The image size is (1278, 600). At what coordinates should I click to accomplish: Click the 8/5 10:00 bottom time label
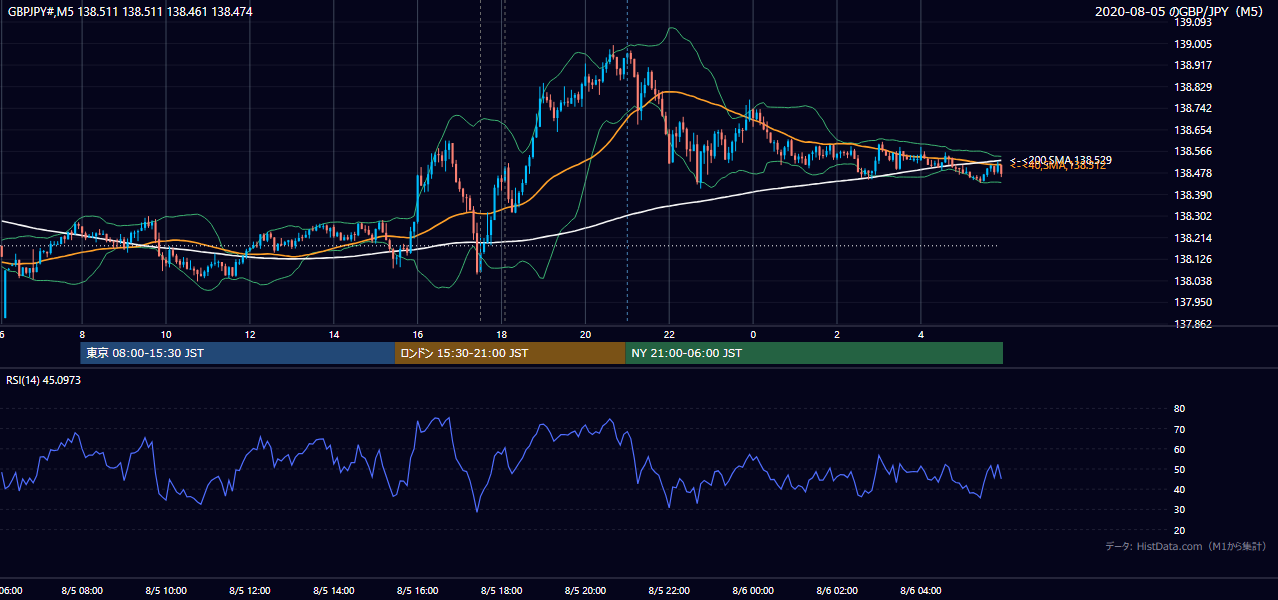[166, 591]
